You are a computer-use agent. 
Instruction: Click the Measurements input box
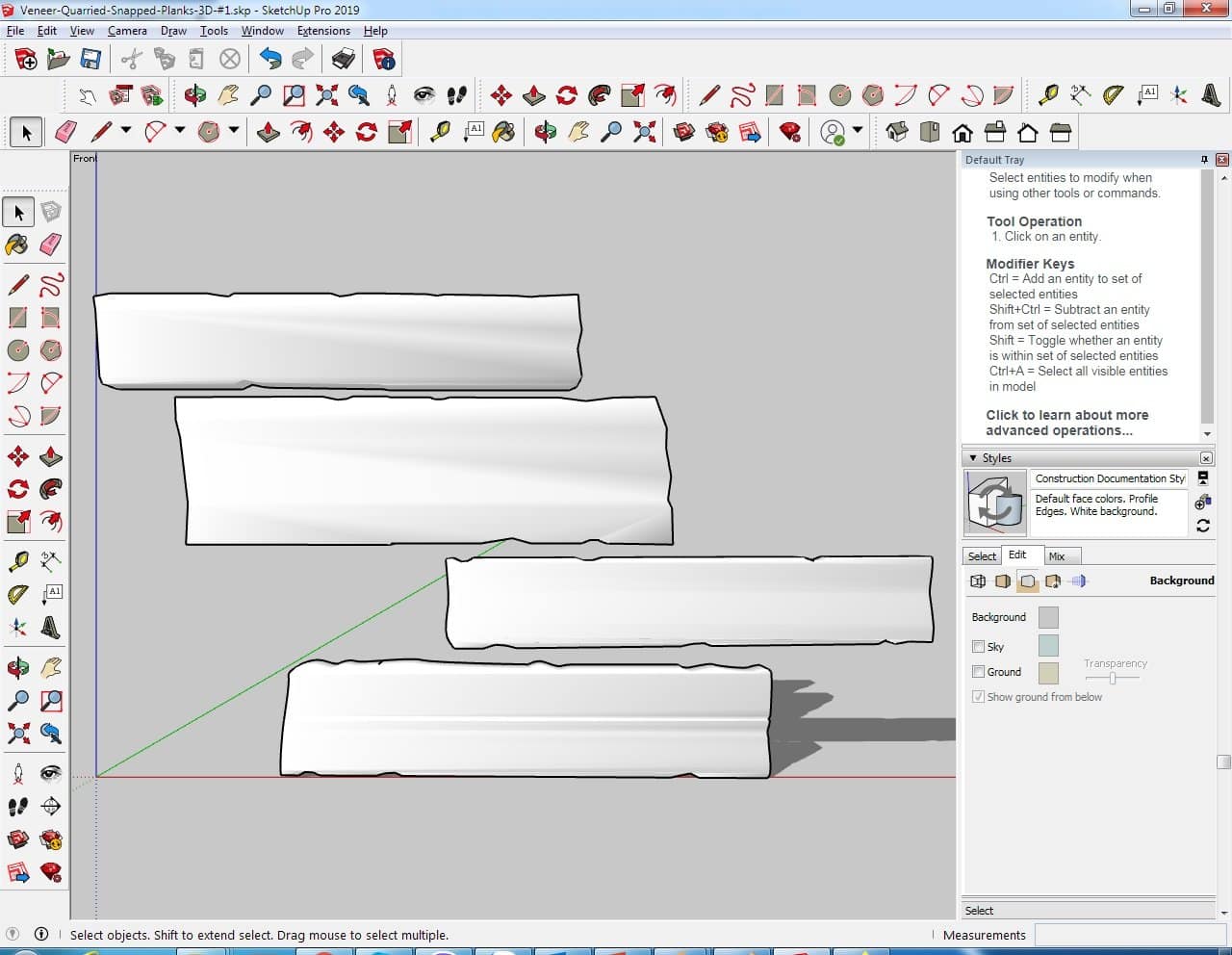(x=1129, y=935)
